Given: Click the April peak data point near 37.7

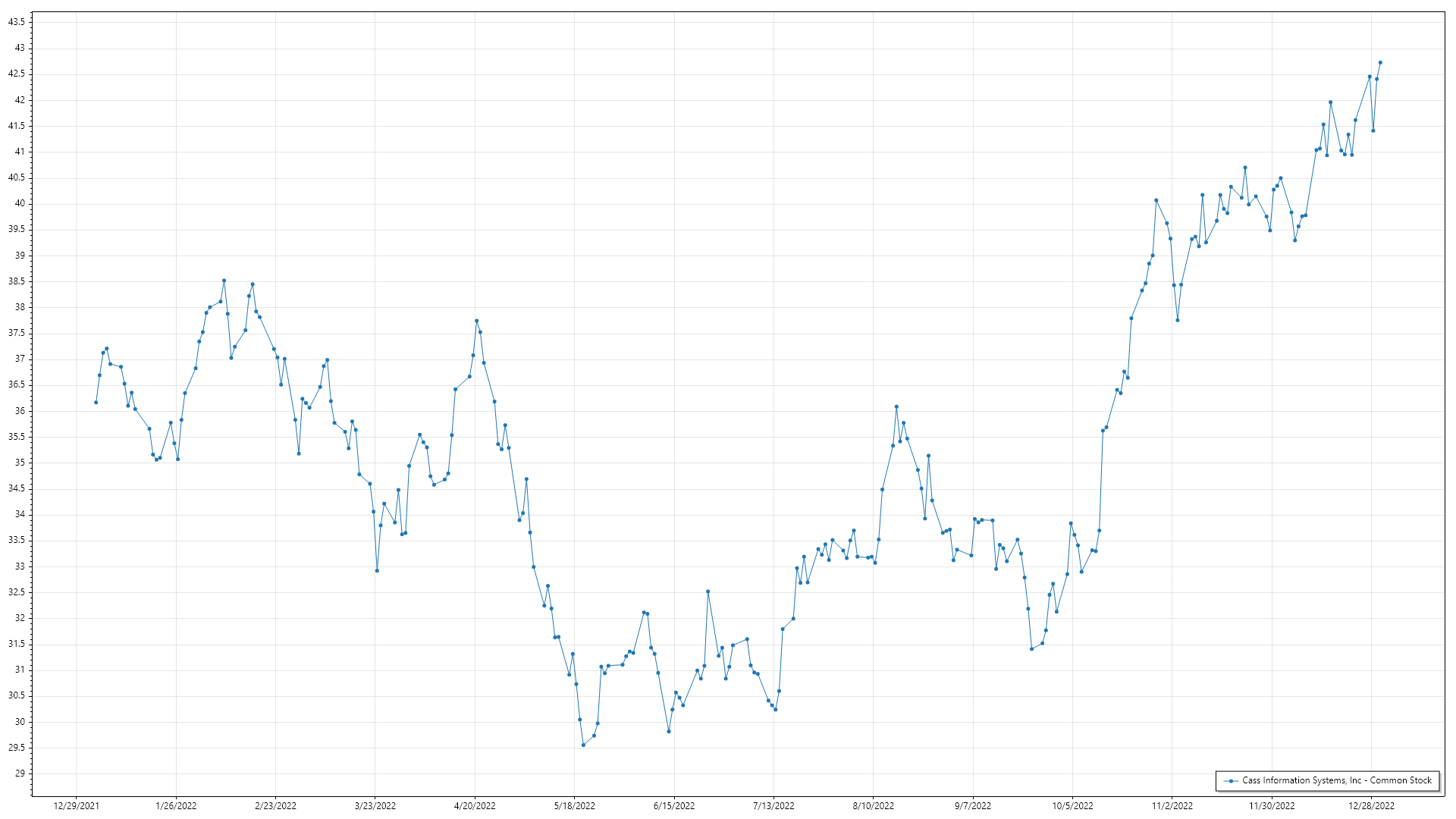Looking at the screenshot, I should tap(476, 321).
